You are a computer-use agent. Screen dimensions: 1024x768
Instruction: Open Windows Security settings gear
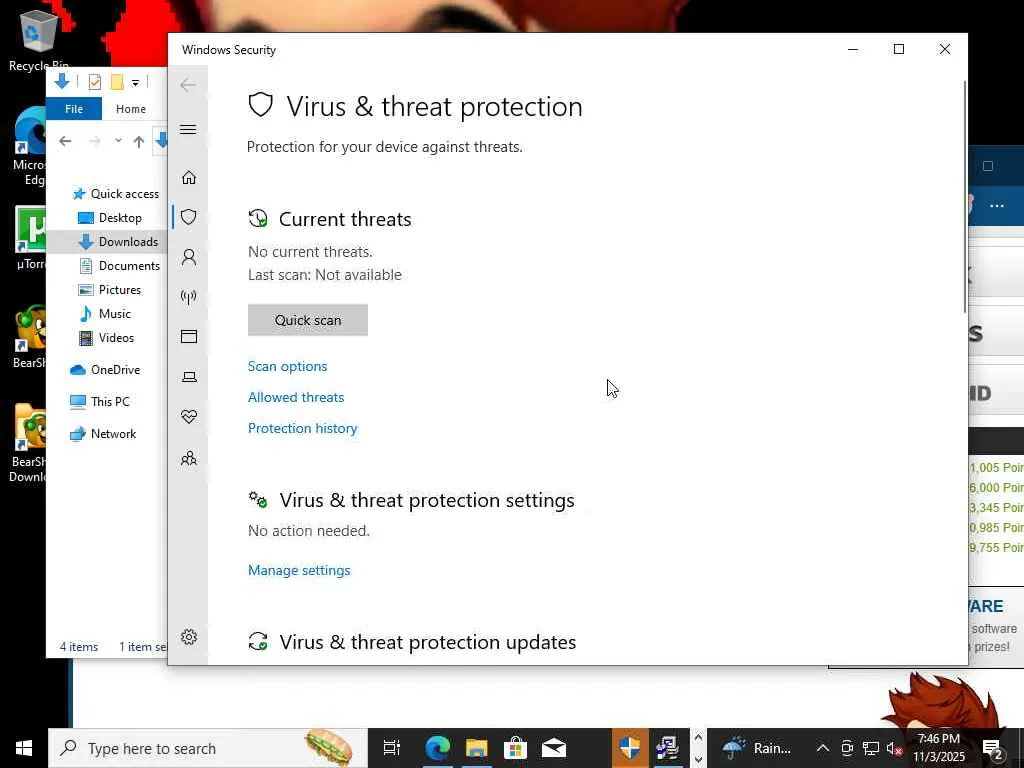click(x=189, y=637)
